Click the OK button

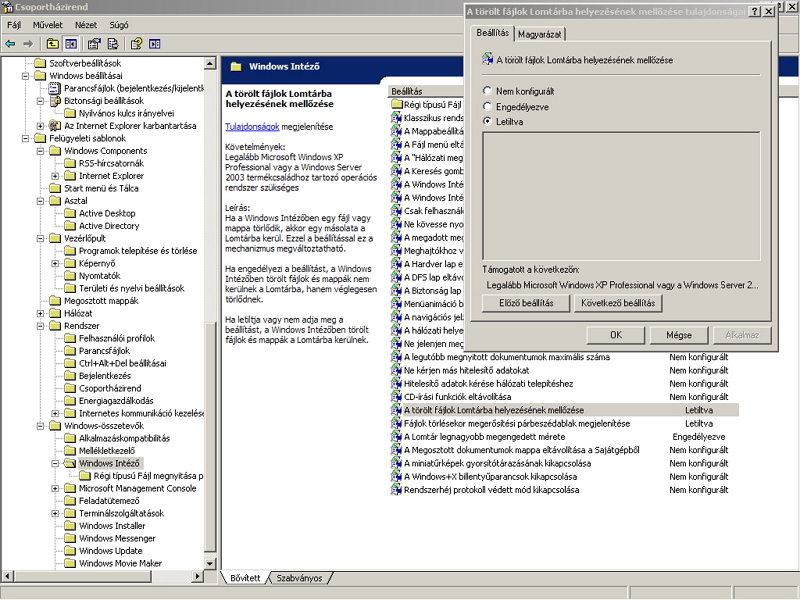coord(616,335)
